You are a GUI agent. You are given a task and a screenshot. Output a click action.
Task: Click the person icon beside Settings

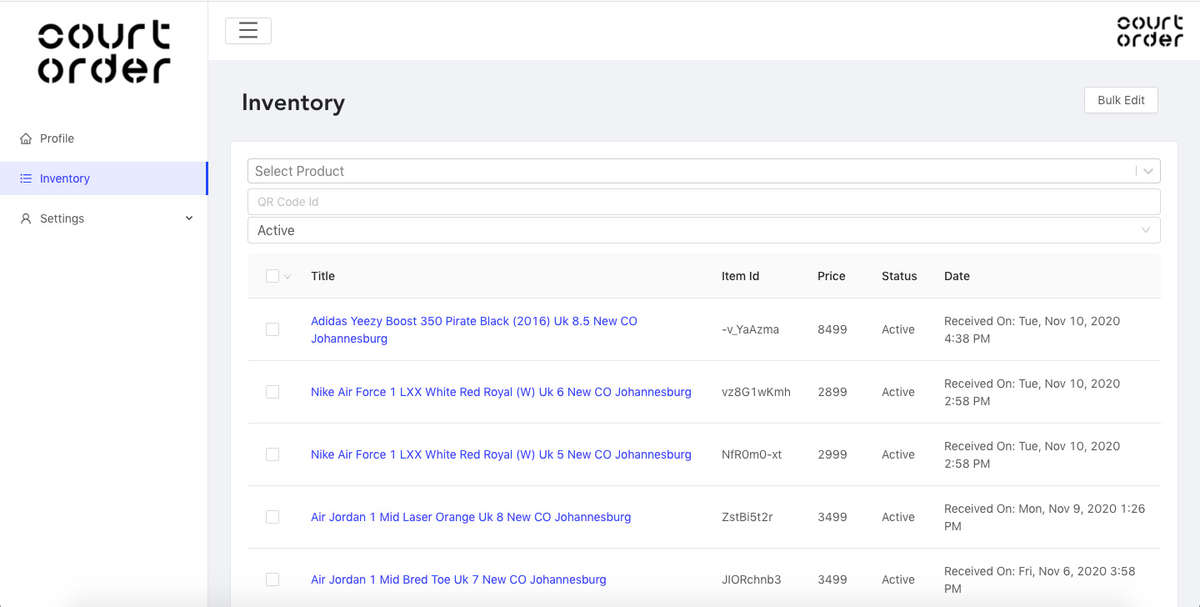click(26, 219)
